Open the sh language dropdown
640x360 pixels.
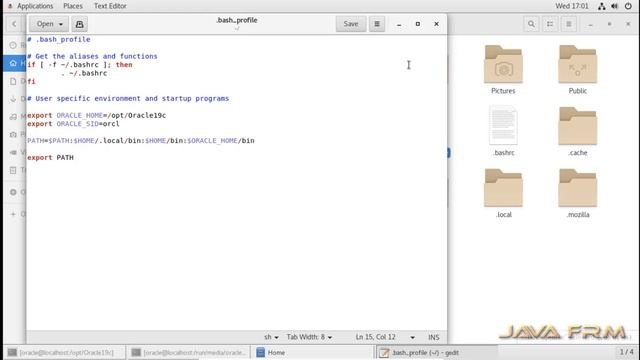(x=271, y=337)
